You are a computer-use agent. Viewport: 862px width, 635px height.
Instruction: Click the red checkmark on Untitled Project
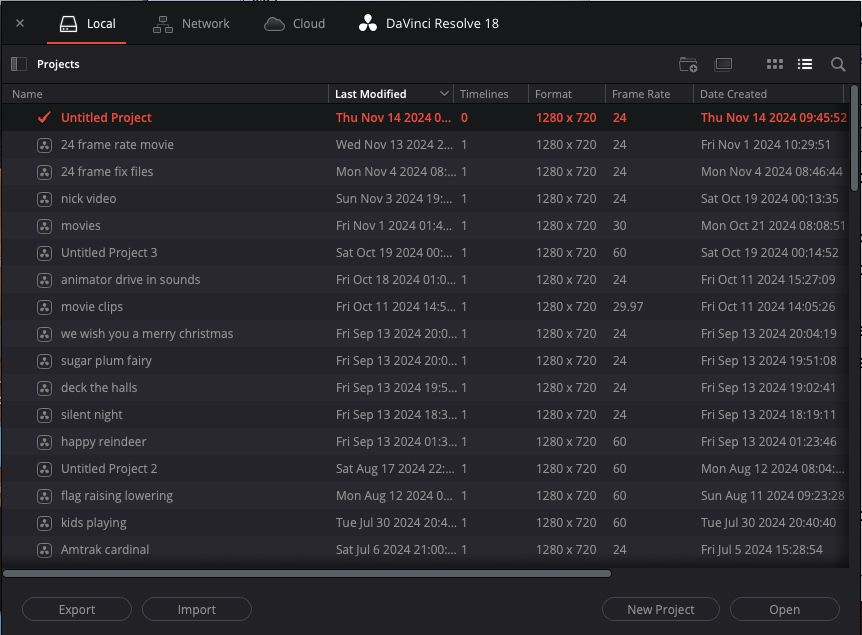coord(44,118)
